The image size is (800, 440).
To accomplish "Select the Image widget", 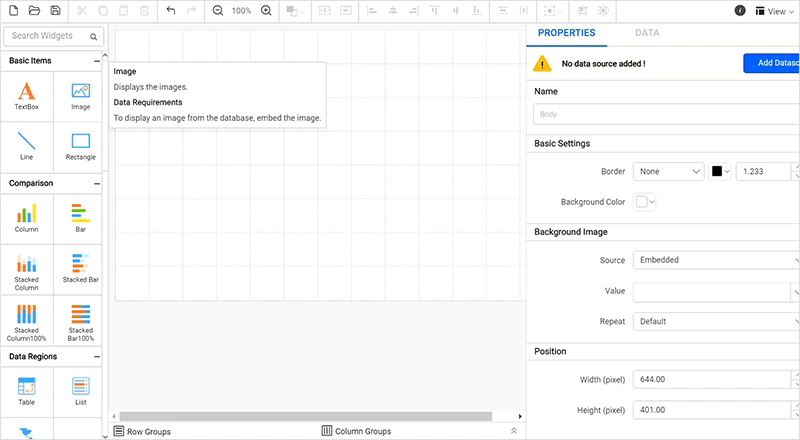I will (80, 96).
